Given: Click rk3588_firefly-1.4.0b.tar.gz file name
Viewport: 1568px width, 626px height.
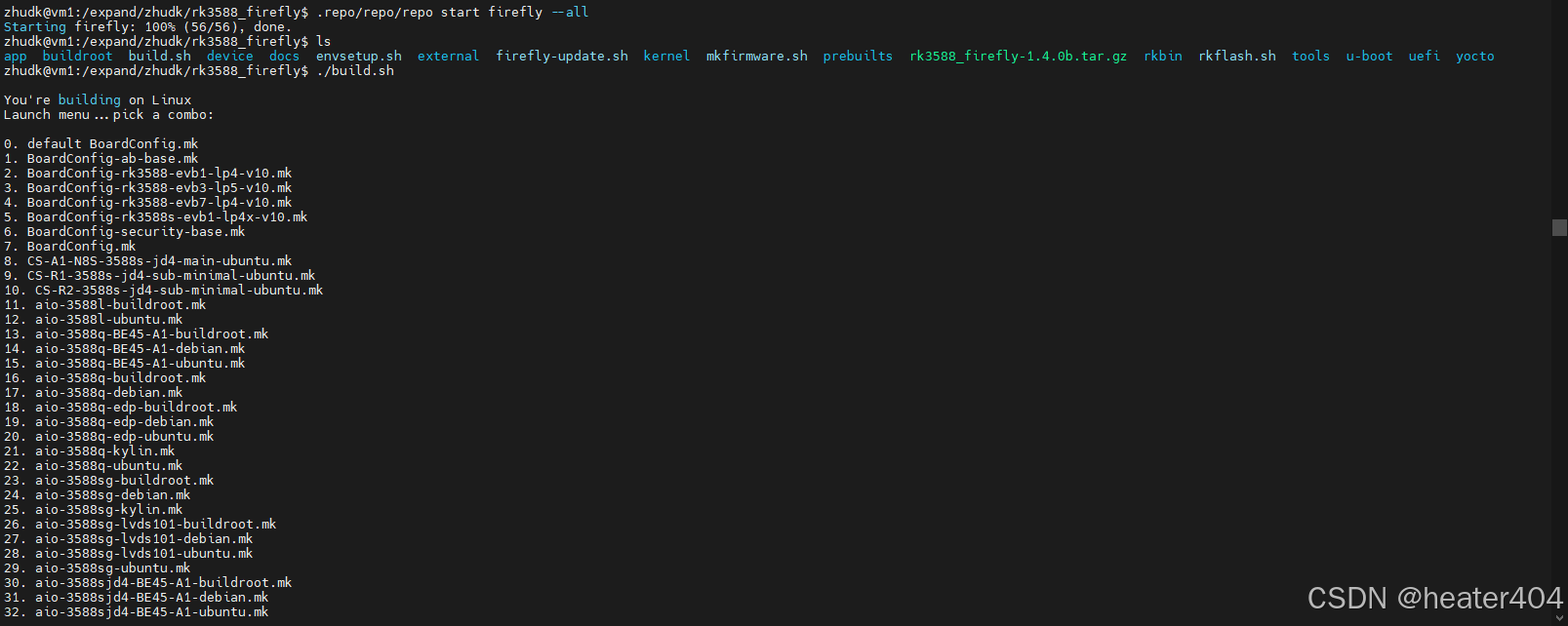Looking at the screenshot, I should tap(1019, 57).
